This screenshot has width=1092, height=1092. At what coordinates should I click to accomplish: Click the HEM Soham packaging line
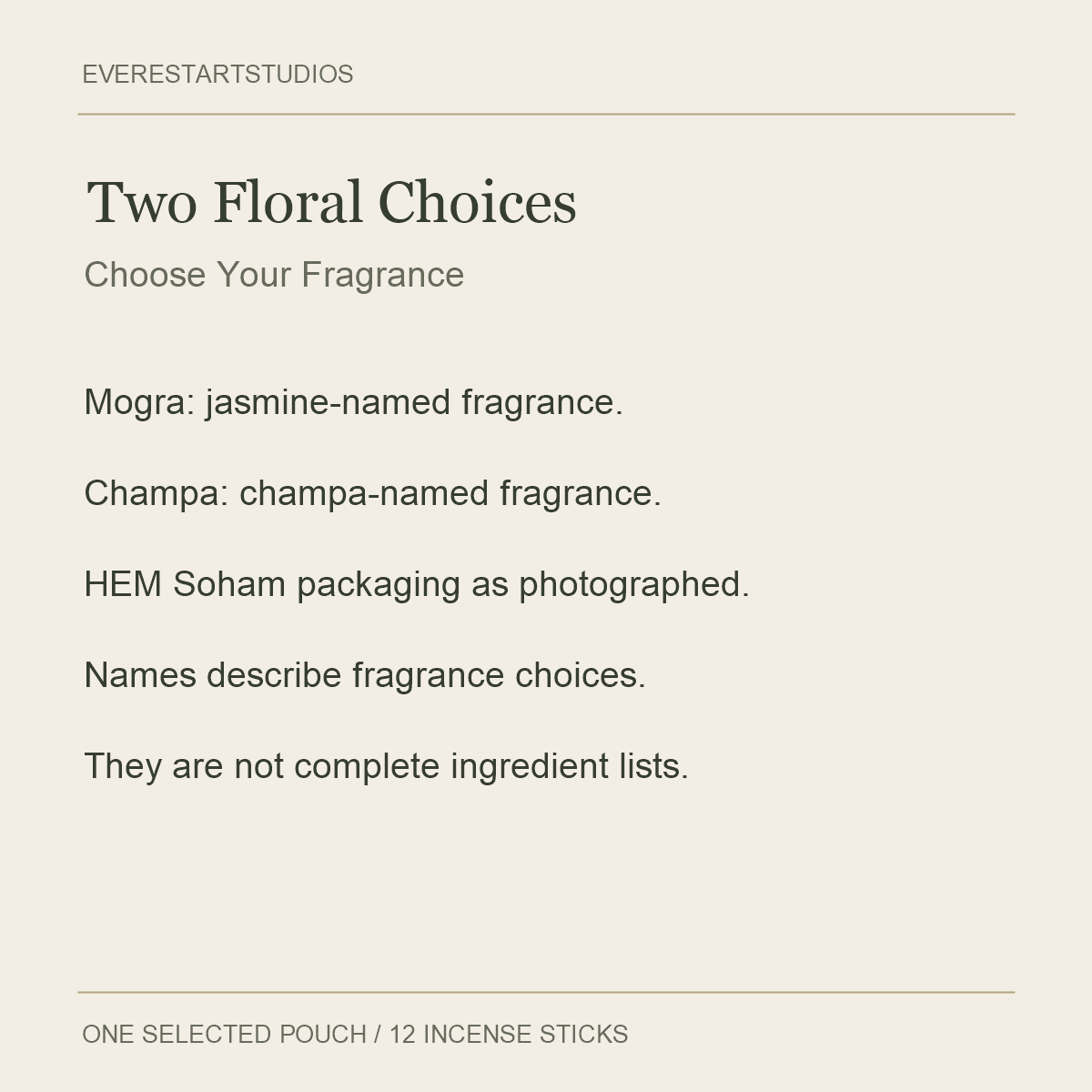click(417, 584)
